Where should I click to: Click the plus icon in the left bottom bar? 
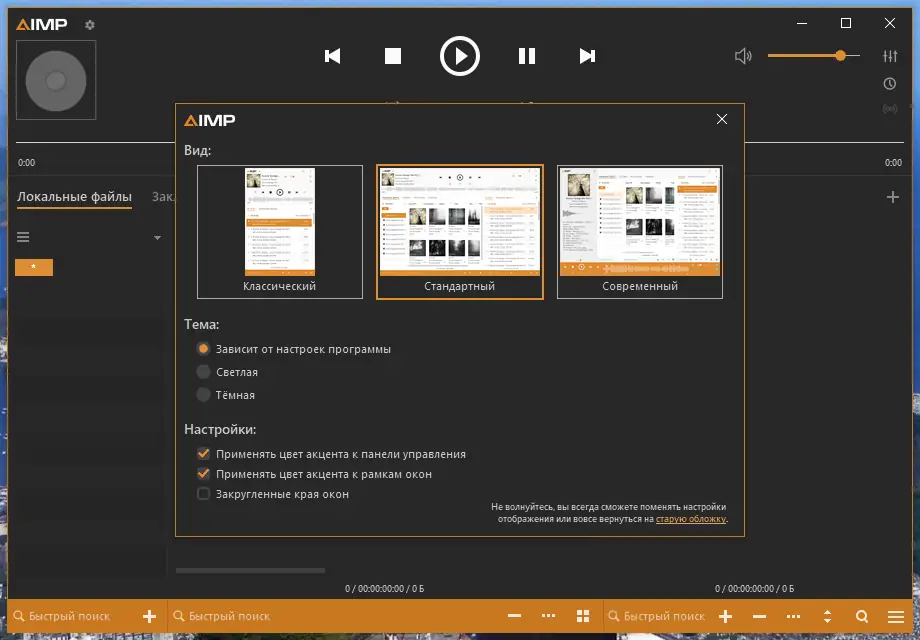tap(150, 616)
